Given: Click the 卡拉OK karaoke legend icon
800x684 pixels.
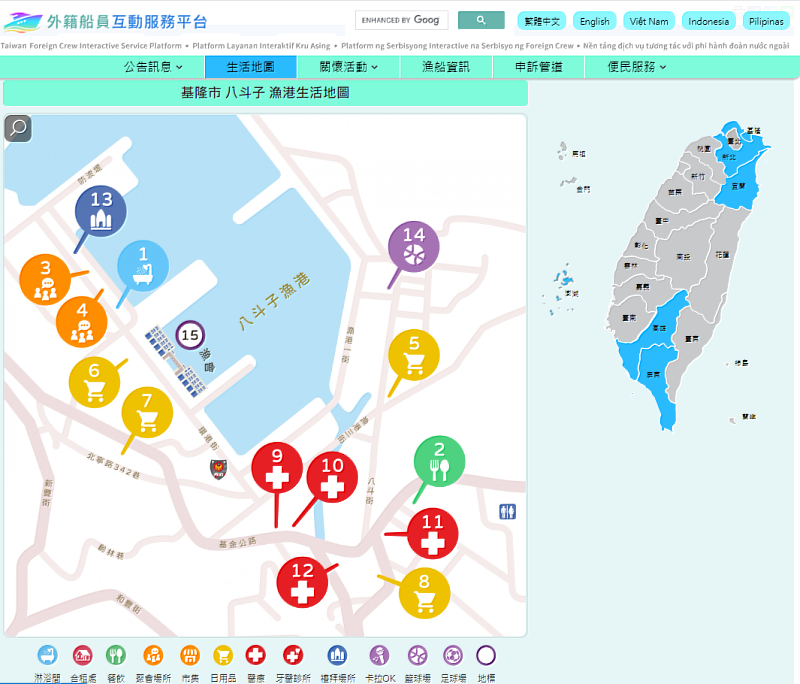Looking at the screenshot, I should [379, 655].
